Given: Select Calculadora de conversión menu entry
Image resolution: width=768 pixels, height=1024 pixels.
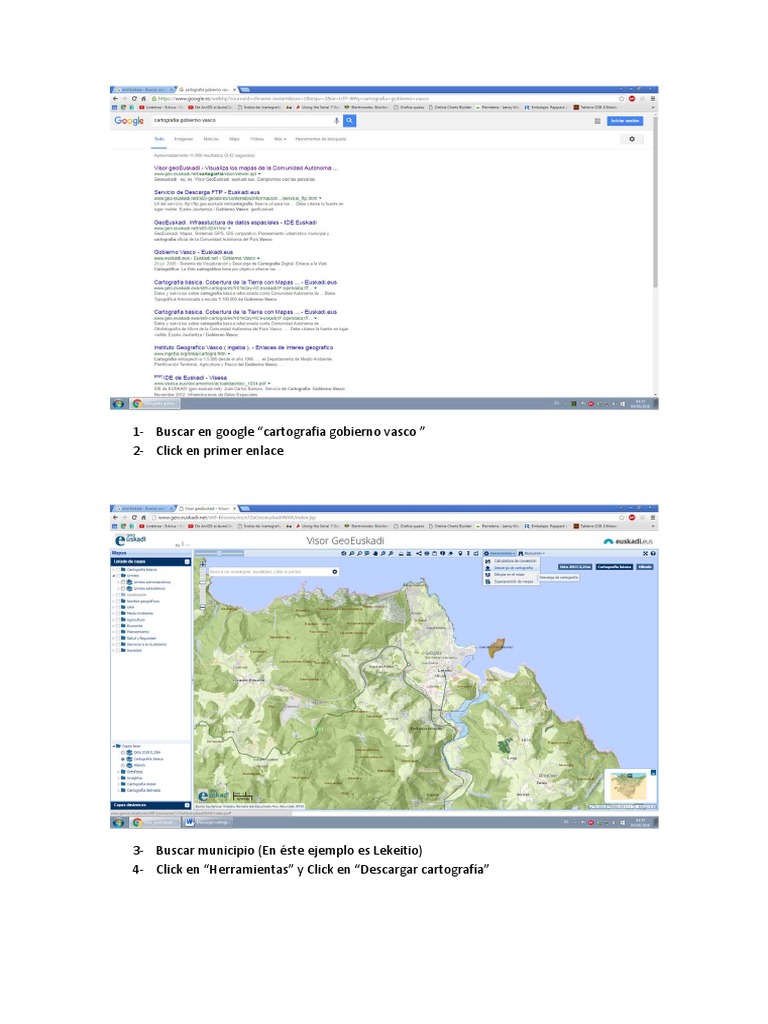Looking at the screenshot, I should pyautogui.click(x=513, y=561).
